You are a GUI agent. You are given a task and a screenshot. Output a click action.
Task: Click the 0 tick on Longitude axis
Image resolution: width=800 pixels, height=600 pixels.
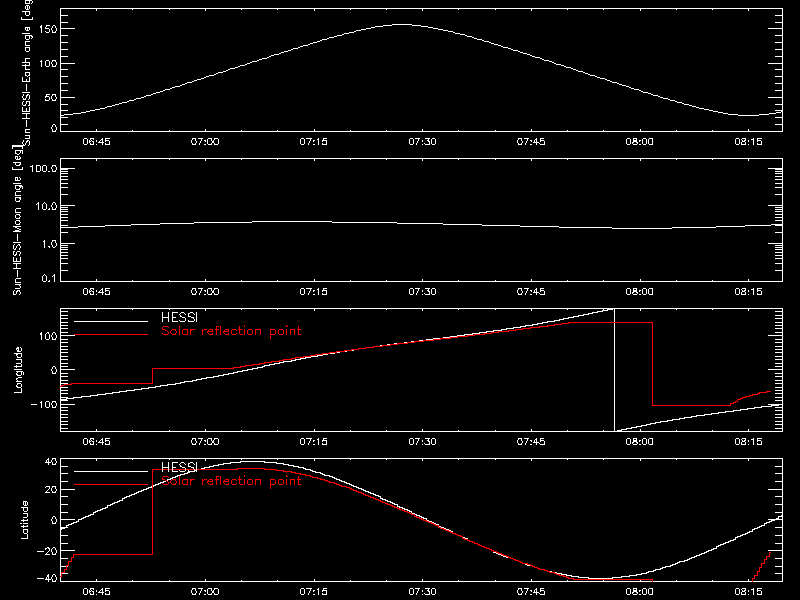point(54,370)
